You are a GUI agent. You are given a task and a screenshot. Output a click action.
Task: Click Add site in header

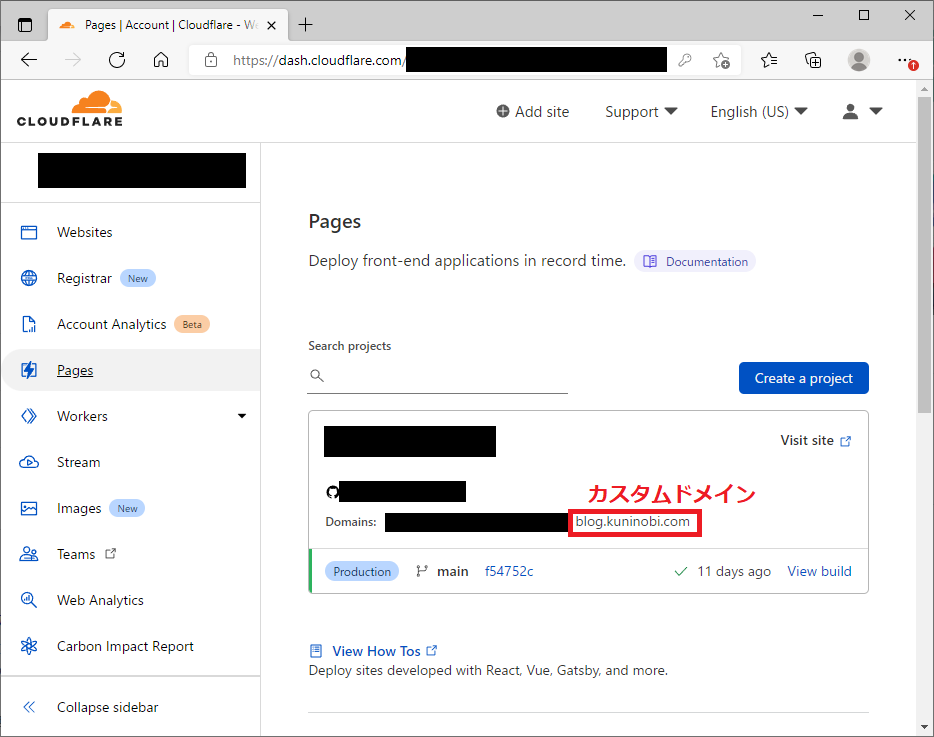coord(533,111)
